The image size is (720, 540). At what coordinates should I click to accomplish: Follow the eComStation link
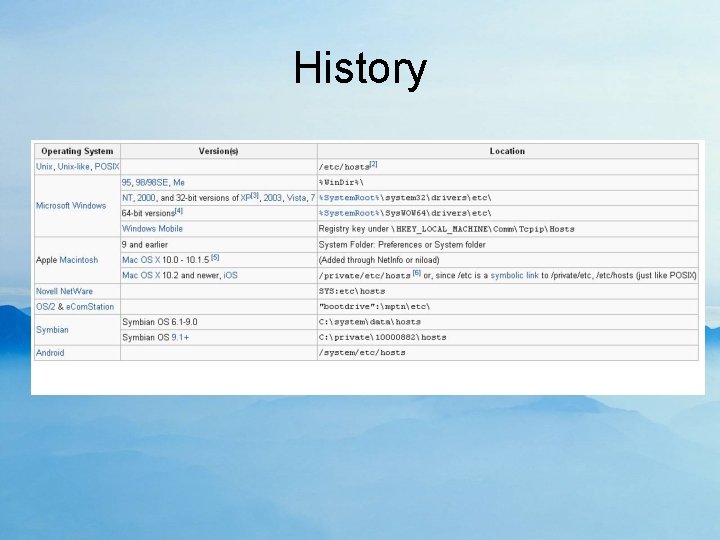(x=90, y=307)
